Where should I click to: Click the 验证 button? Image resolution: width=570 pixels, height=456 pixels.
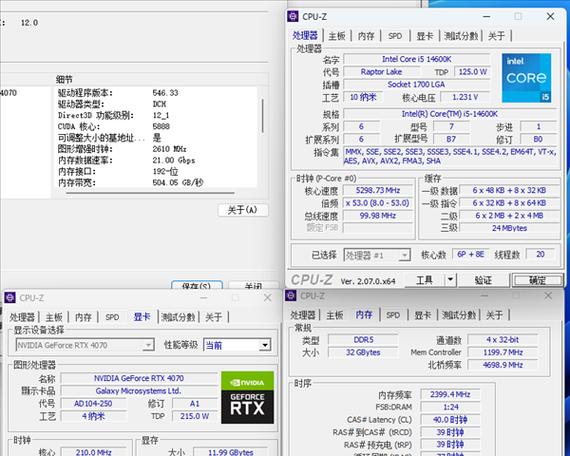[483, 280]
